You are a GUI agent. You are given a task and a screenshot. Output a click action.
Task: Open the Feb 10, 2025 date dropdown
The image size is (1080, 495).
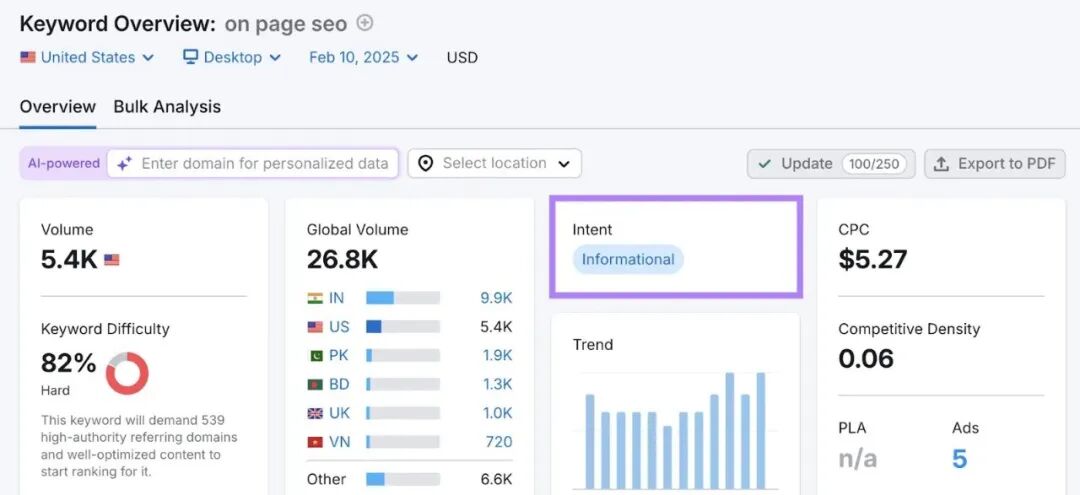pyautogui.click(x=364, y=57)
